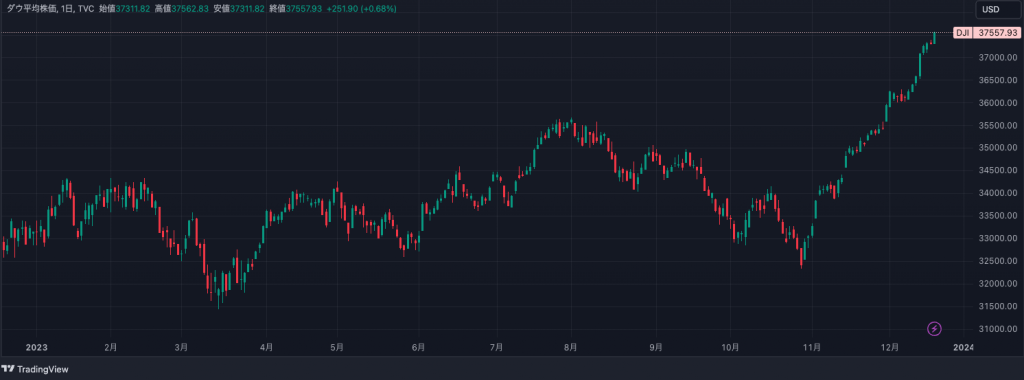Click the 4月 time axis label

click(265, 347)
